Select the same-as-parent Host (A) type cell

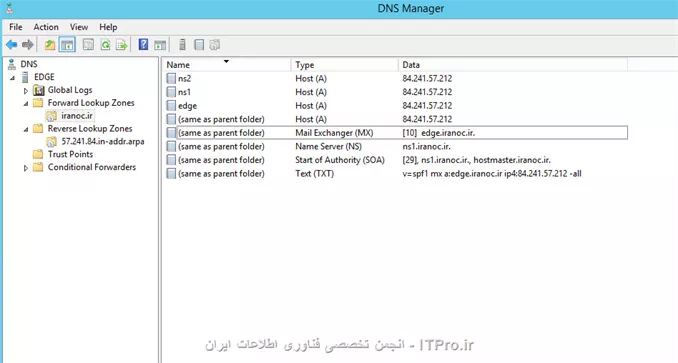[x=311, y=119]
